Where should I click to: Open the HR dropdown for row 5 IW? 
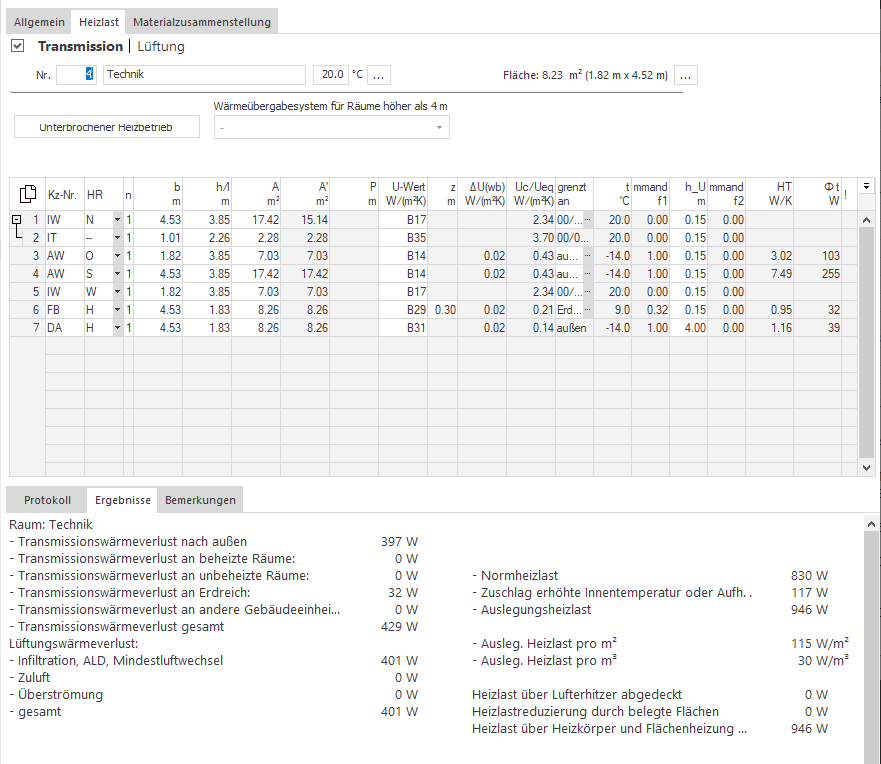click(117, 292)
